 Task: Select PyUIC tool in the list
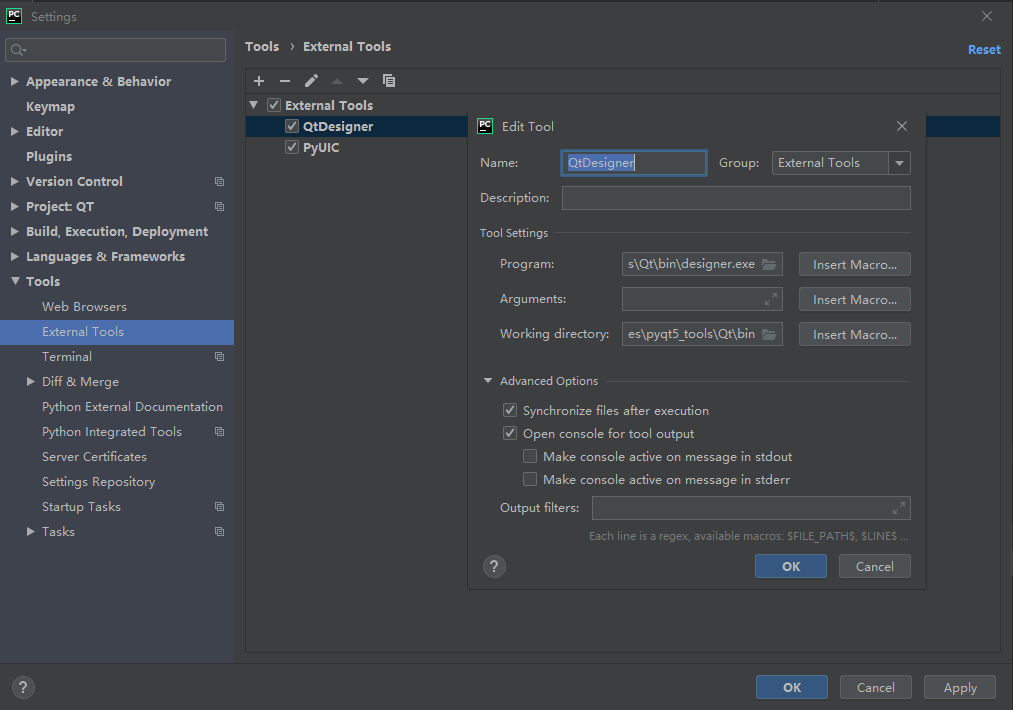(x=321, y=147)
